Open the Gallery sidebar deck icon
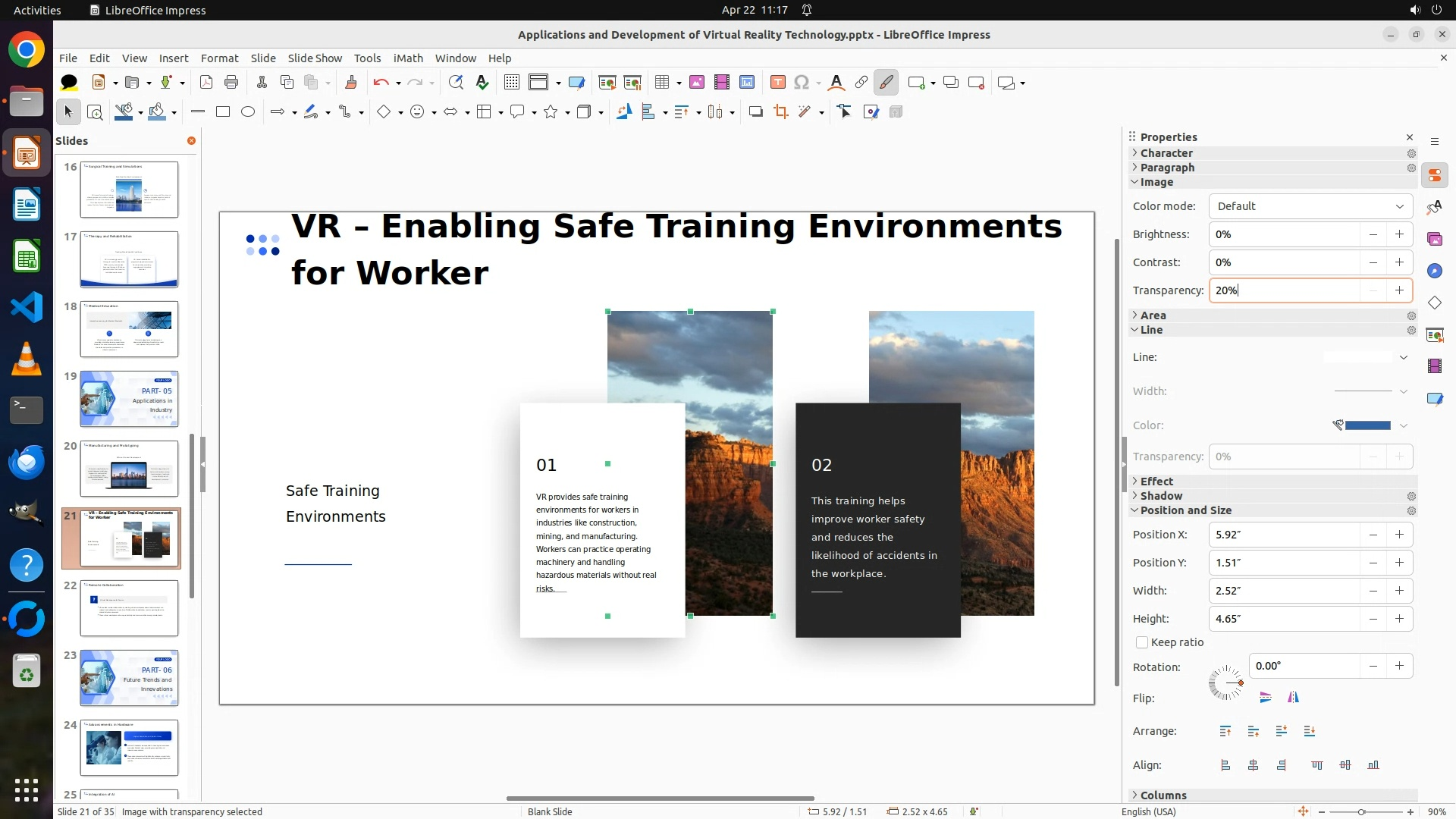The height and width of the screenshot is (819, 1456). [x=1434, y=240]
